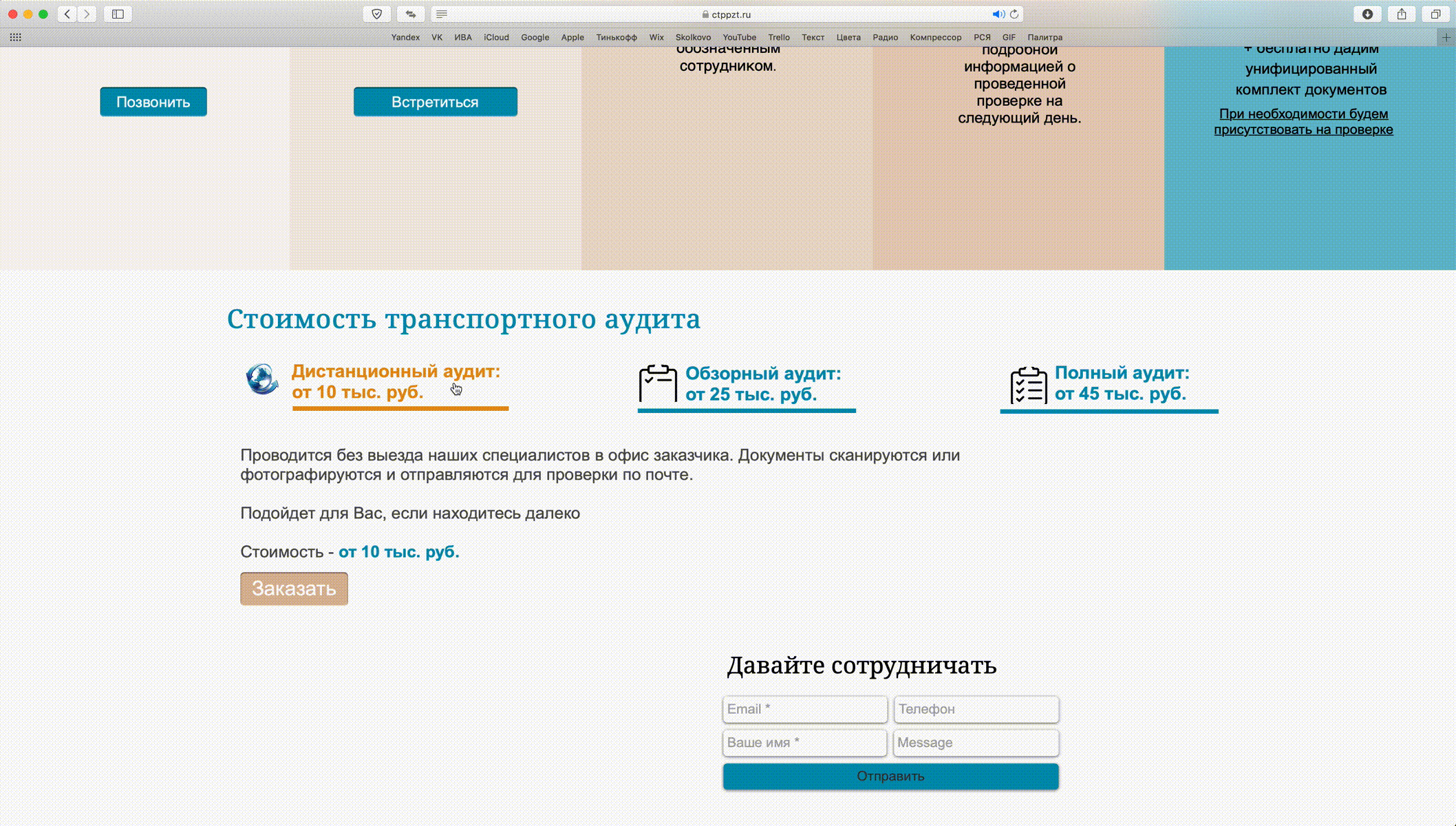Open the Yandex bookmark

point(405,37)
